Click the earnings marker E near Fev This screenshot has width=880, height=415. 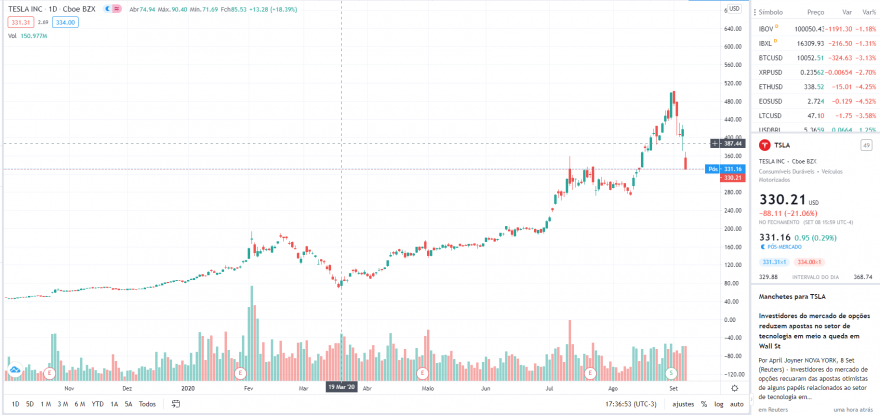click(x=241, y=373)
